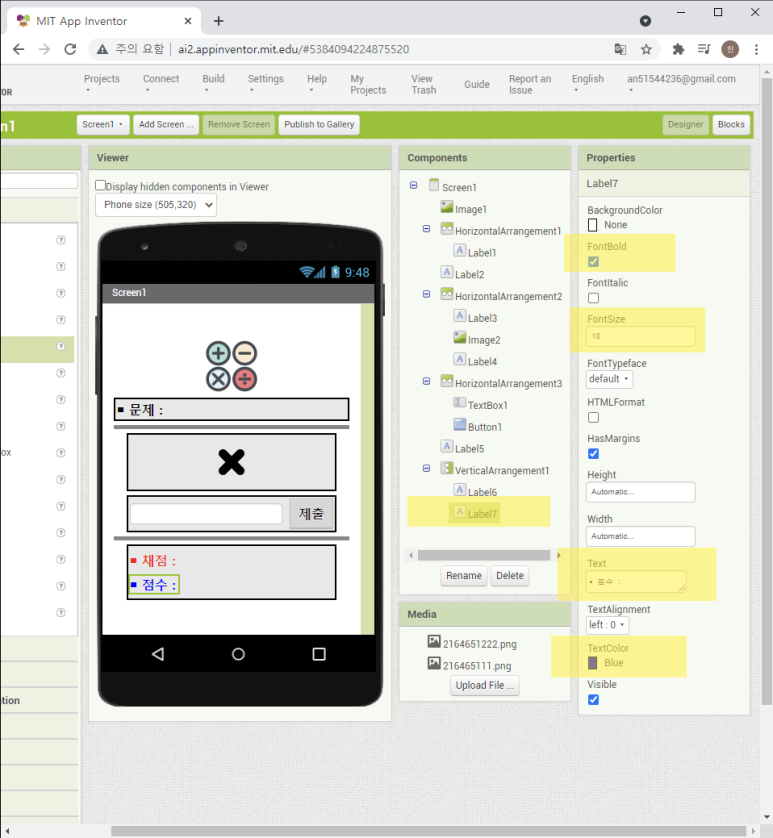Click the HorizontalArrangement2 component icon
This screenshot has height=838, width=773.
pos(447,293)
